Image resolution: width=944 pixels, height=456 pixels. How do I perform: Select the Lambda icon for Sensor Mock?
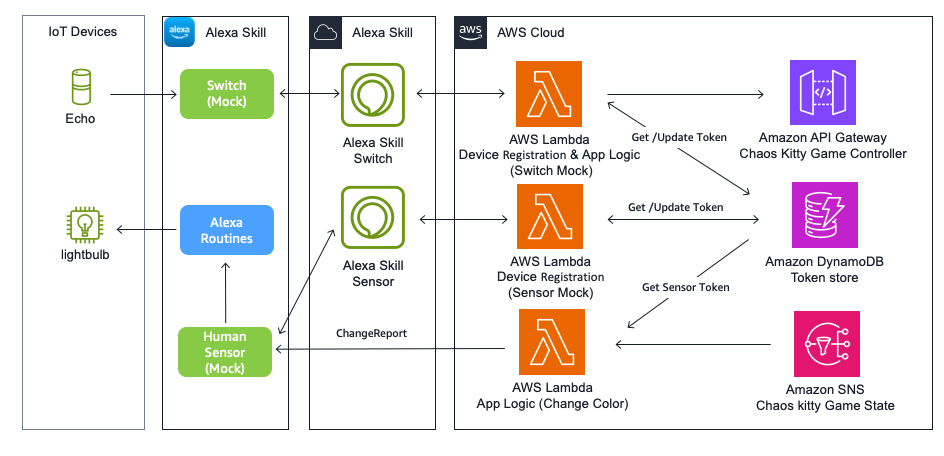[x=550, y=218]
